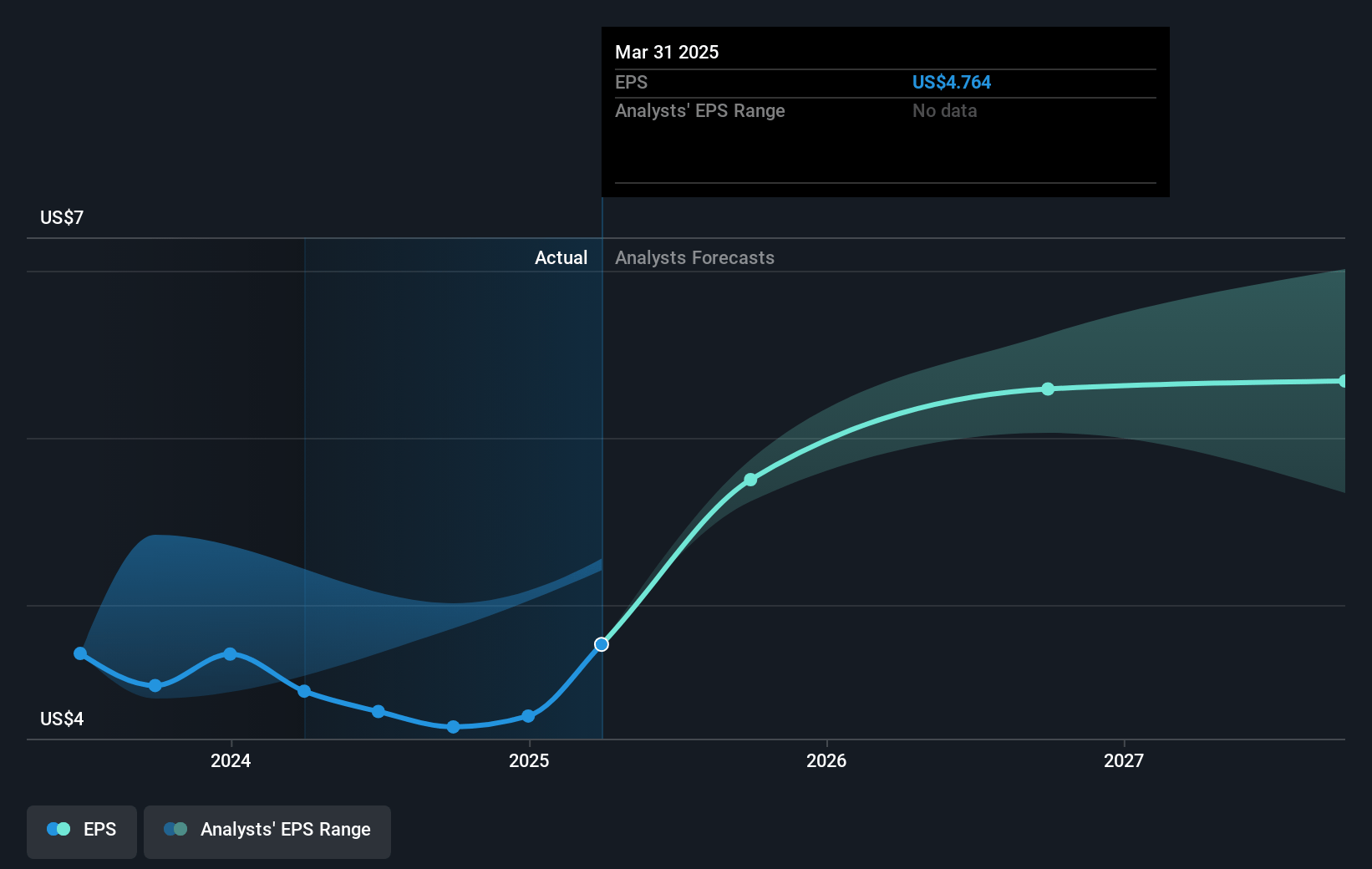The height and width of the screenshot is (869, 1372).
Task: Click the EPS data point in late 2023
Action: click(155, 685)
